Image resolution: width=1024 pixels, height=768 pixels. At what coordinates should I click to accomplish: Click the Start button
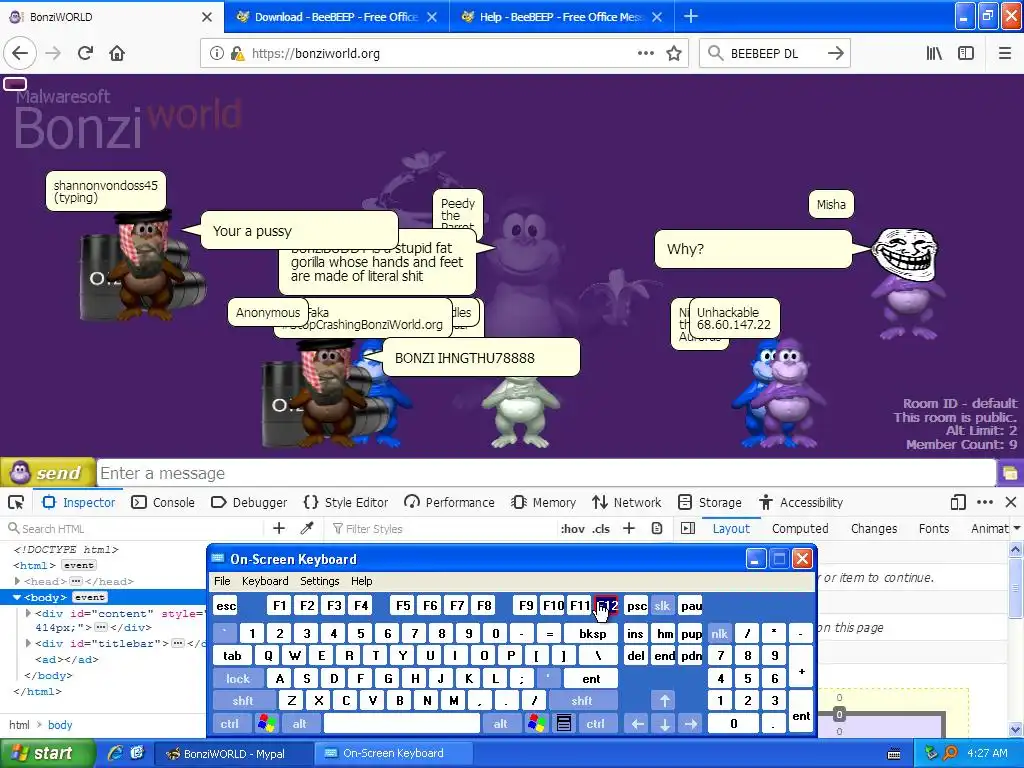[47, 753]
